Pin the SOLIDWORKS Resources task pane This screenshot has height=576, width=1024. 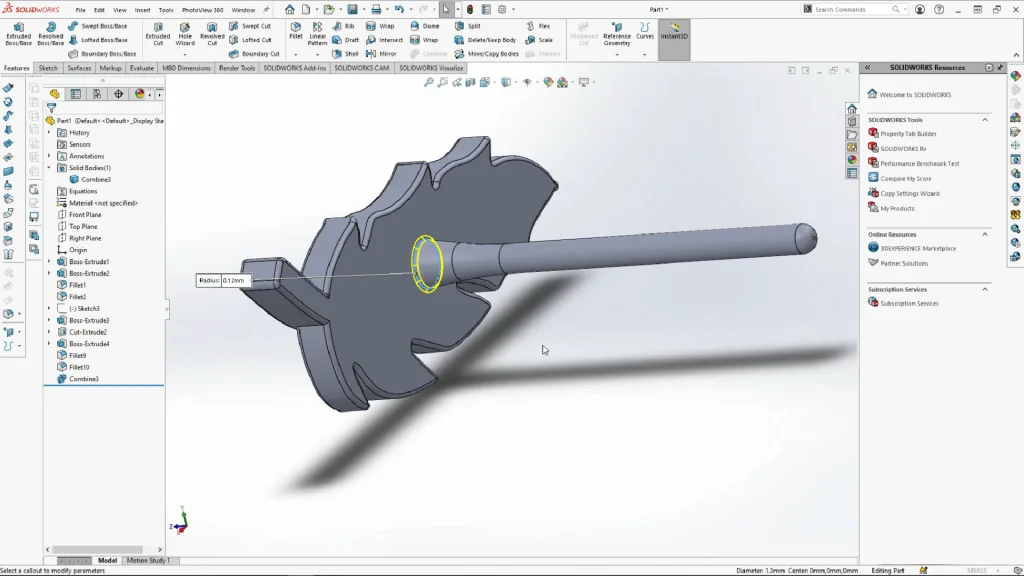tap(989, 67)
